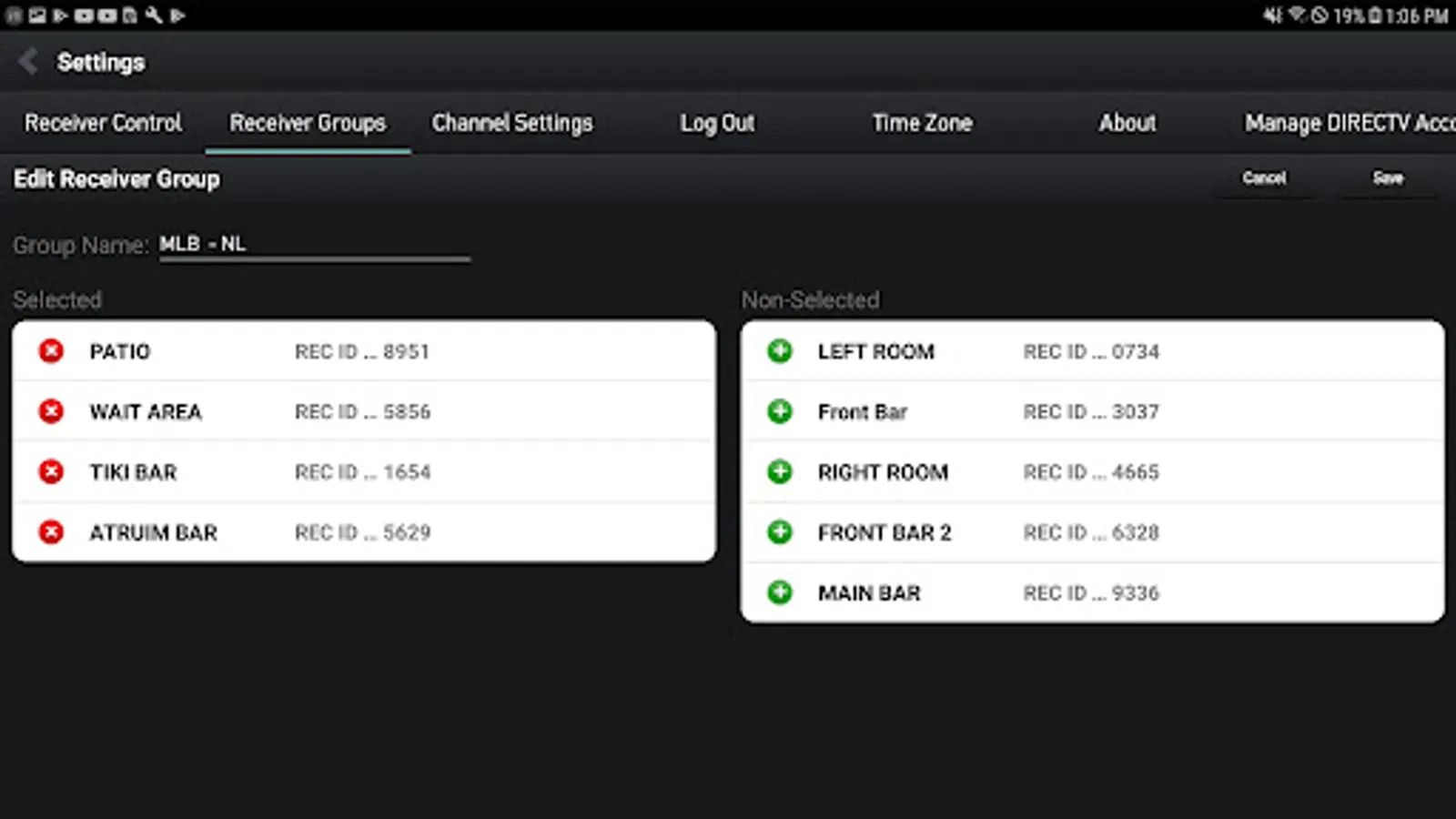Remove TIKI BAR from the group
The image size is (1456, 819).
coord(51,471)
